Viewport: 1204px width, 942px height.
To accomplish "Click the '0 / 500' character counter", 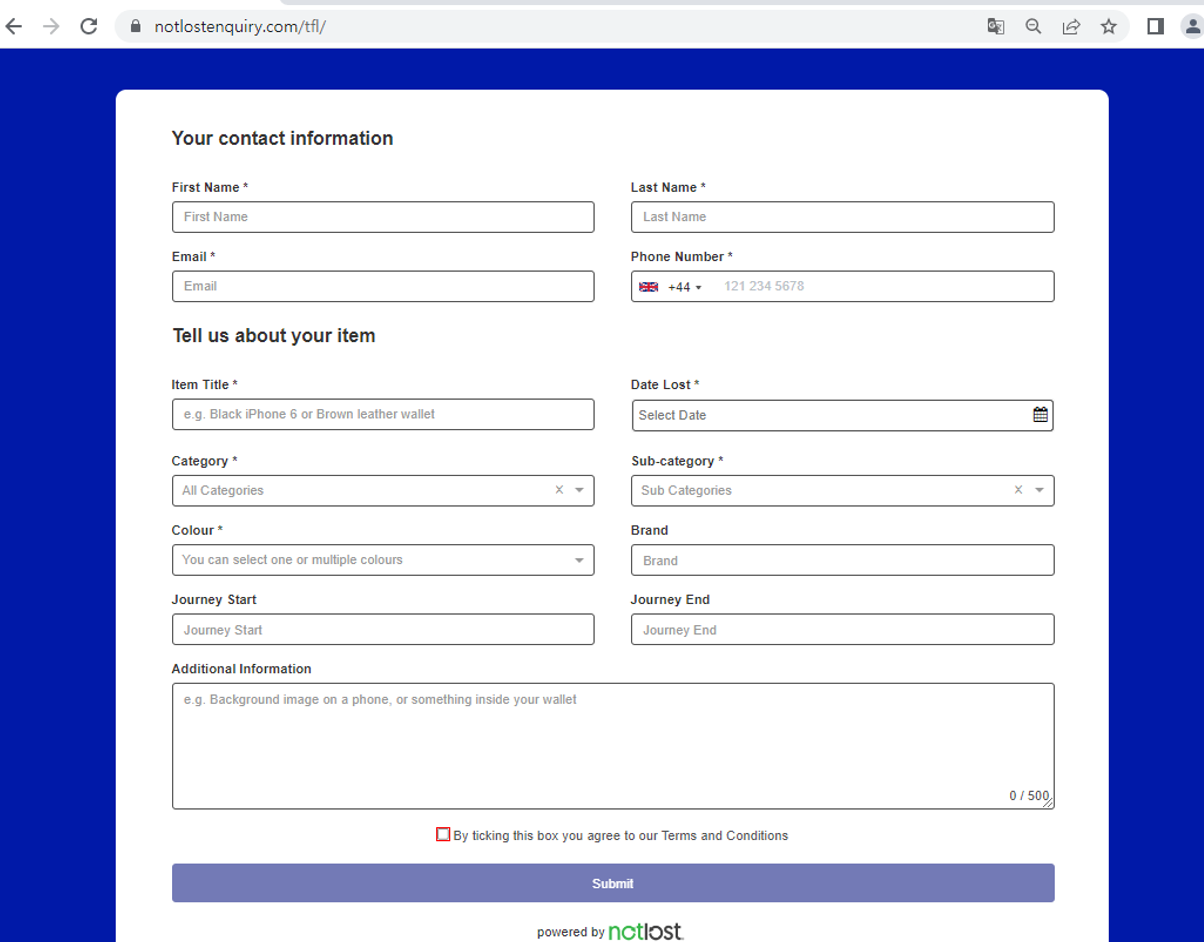I will tap(1029, 796).
